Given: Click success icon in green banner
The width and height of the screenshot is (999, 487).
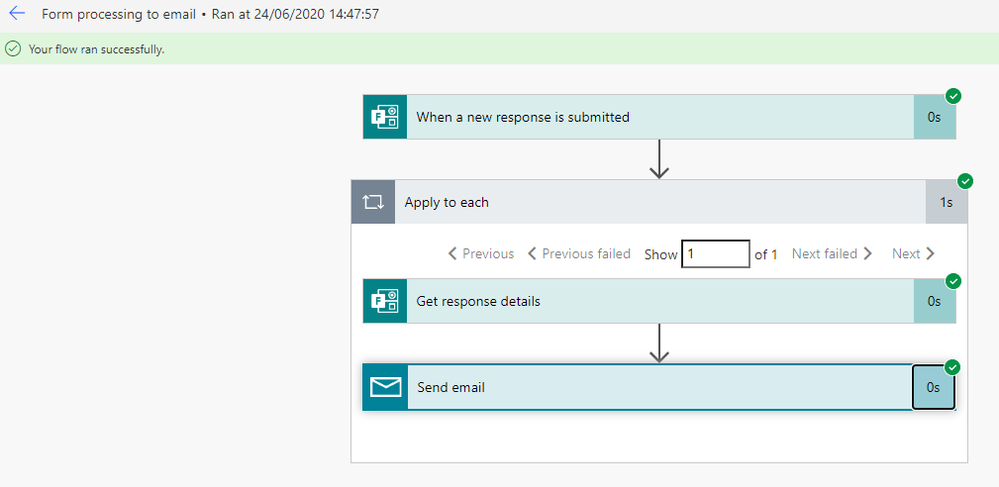Looking at the screenshot, I should click(x=13, y=48).
